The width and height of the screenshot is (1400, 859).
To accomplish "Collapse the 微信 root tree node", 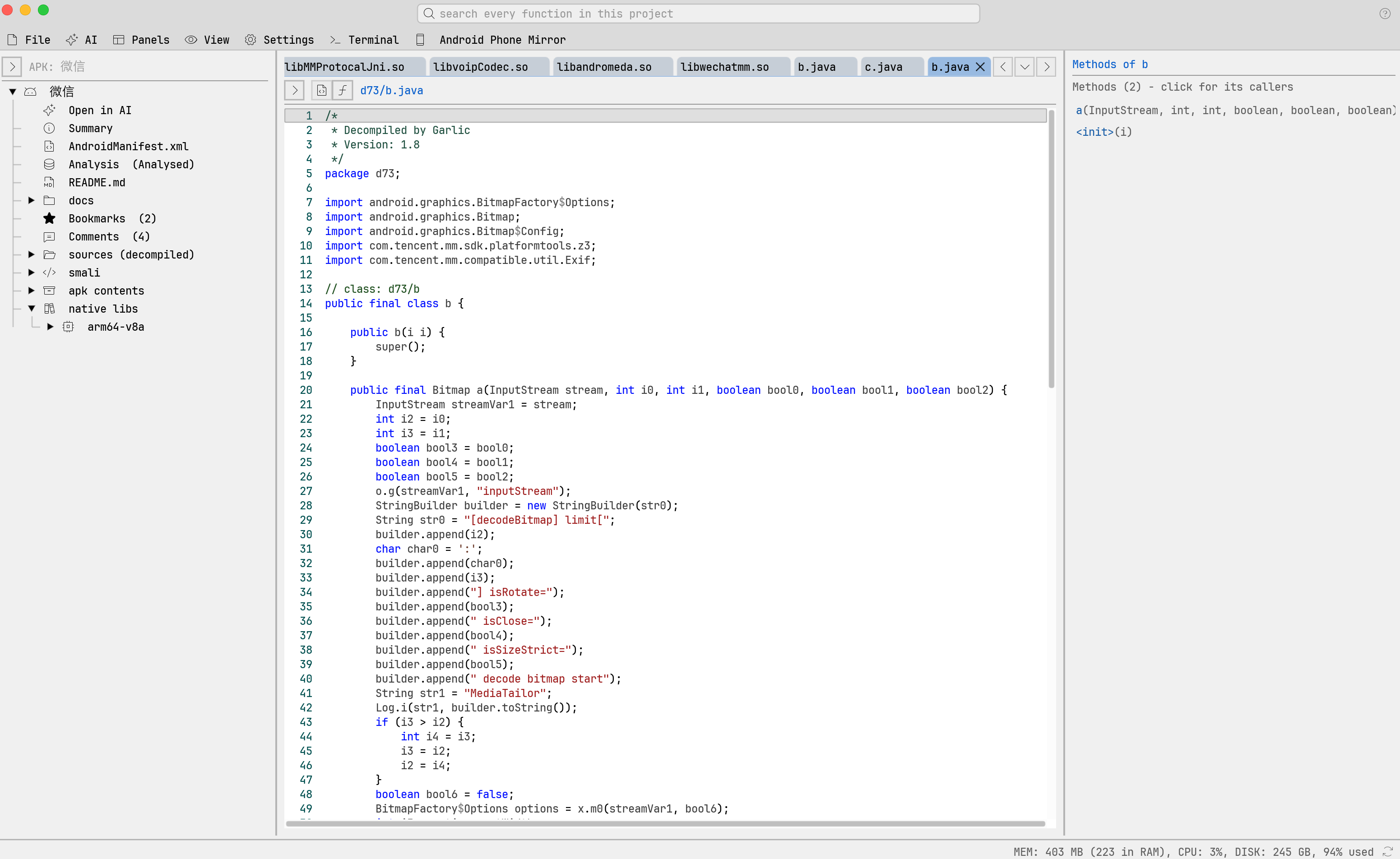I will point(13,92).
